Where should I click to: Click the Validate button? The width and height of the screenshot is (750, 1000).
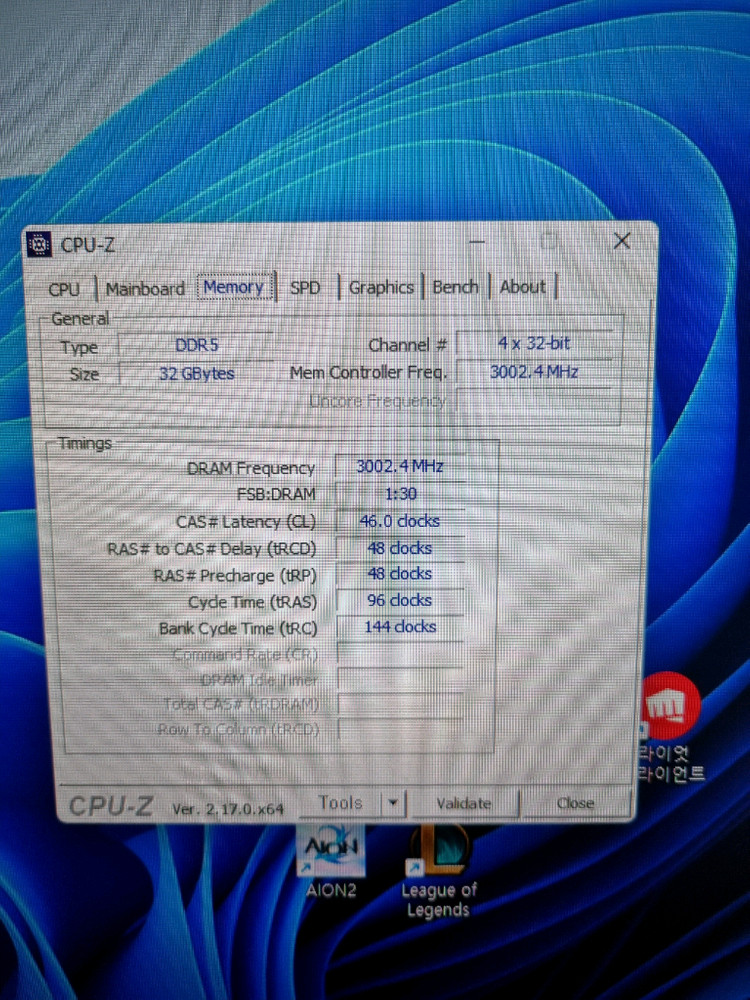click(x=464, y=804)
